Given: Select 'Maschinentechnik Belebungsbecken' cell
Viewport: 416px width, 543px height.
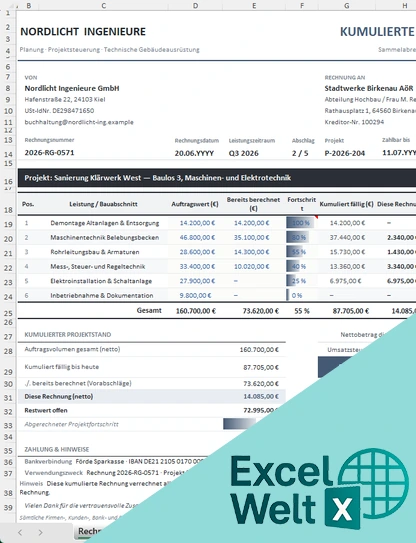Looking at the screenshot, I should (105, 238).
